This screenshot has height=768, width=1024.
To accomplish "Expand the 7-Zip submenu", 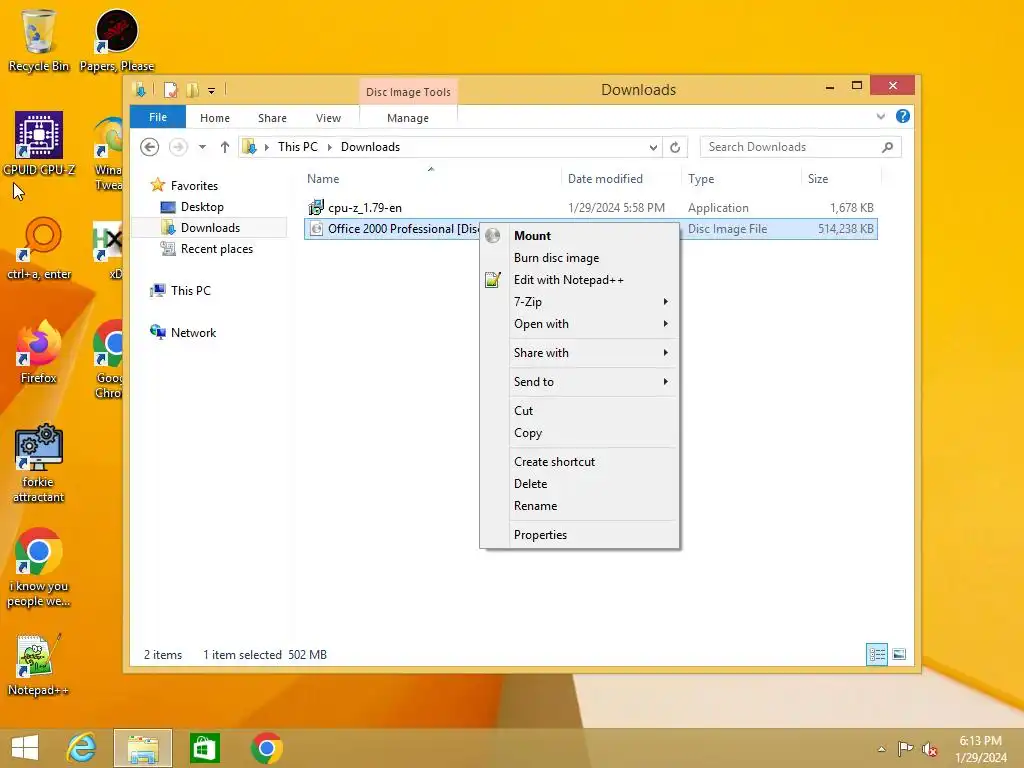I will coord(591,302).
